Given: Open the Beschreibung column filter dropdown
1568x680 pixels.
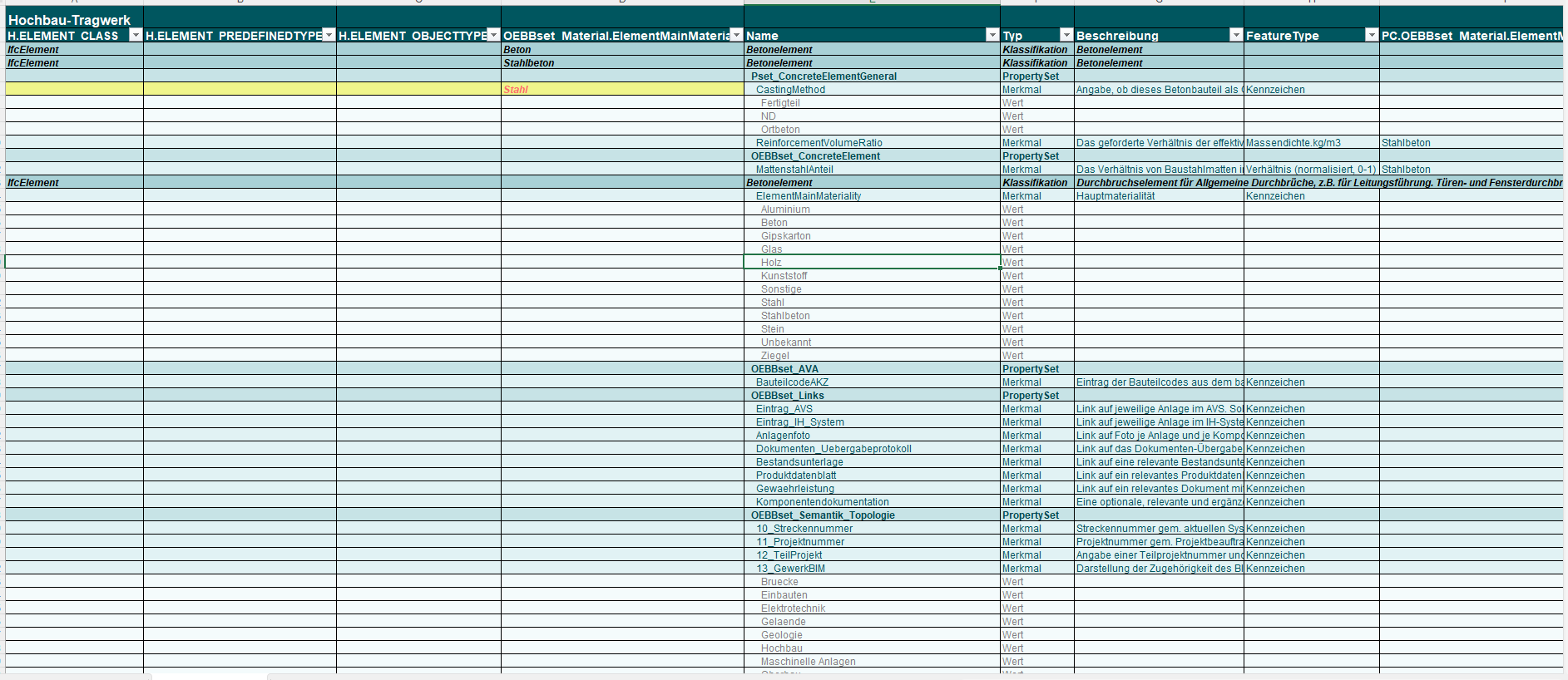Looking at the screenshot, I should pos(1236,35).
